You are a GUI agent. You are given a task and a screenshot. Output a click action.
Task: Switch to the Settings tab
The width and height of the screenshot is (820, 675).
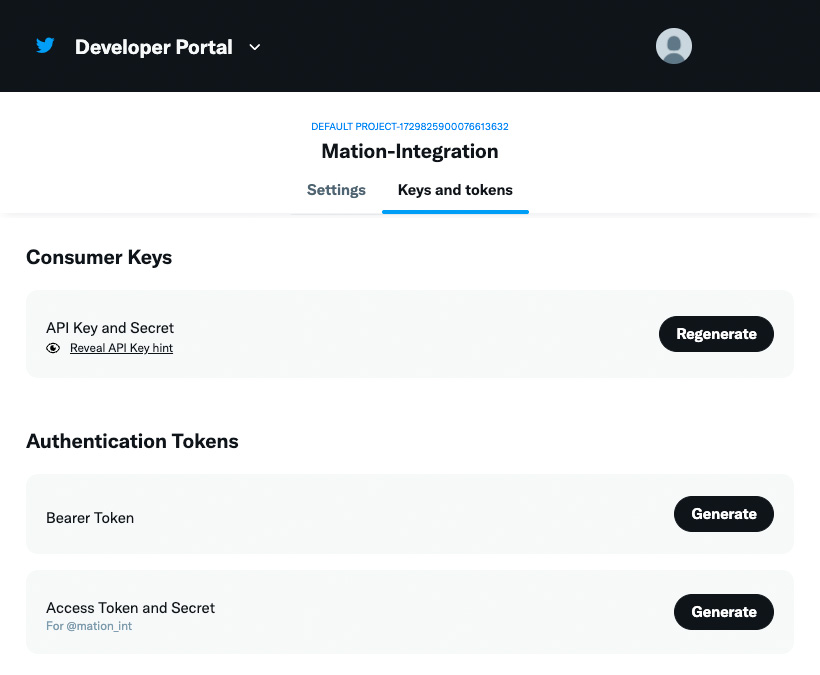pyautogui.click(x=336, y=190)
